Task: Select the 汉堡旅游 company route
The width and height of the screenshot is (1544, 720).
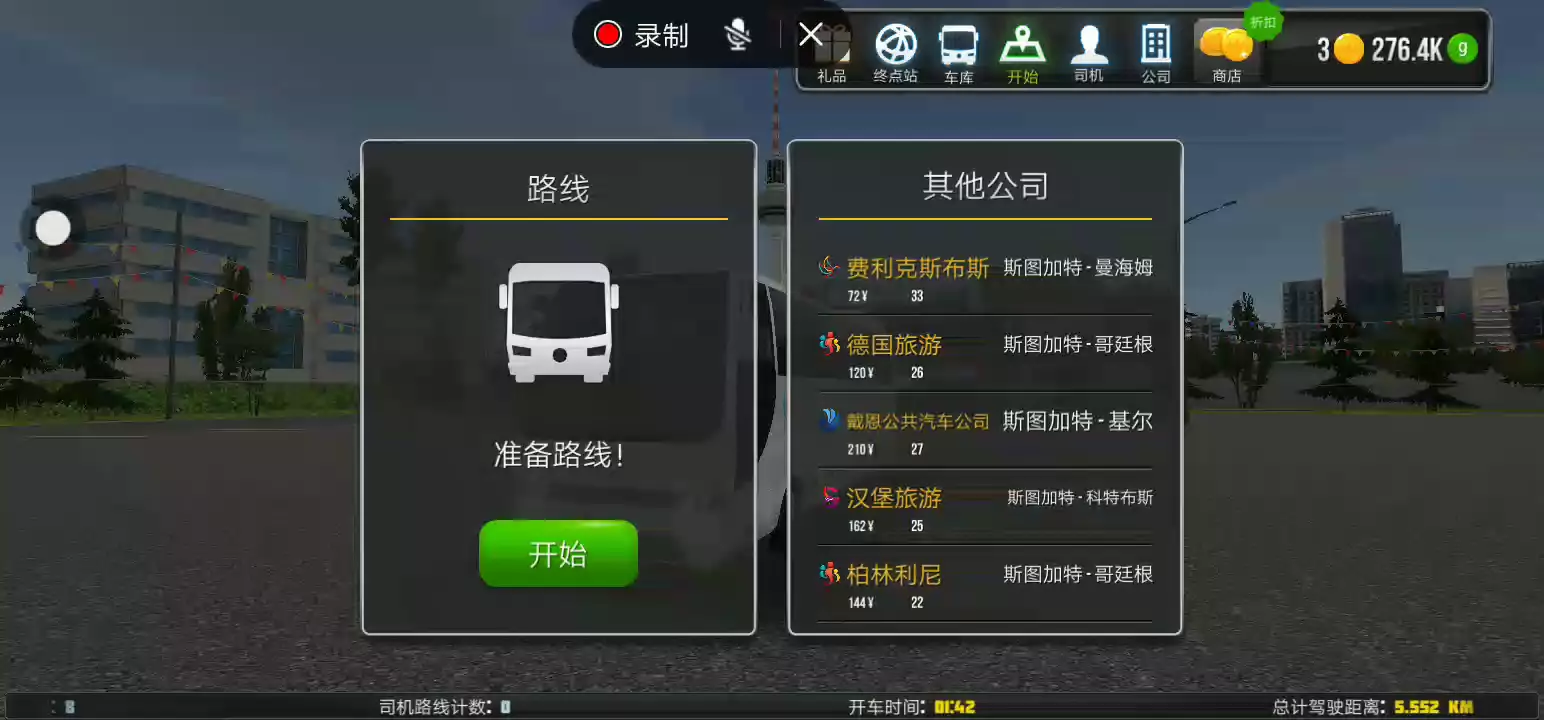Action: [x=985, y=508]
